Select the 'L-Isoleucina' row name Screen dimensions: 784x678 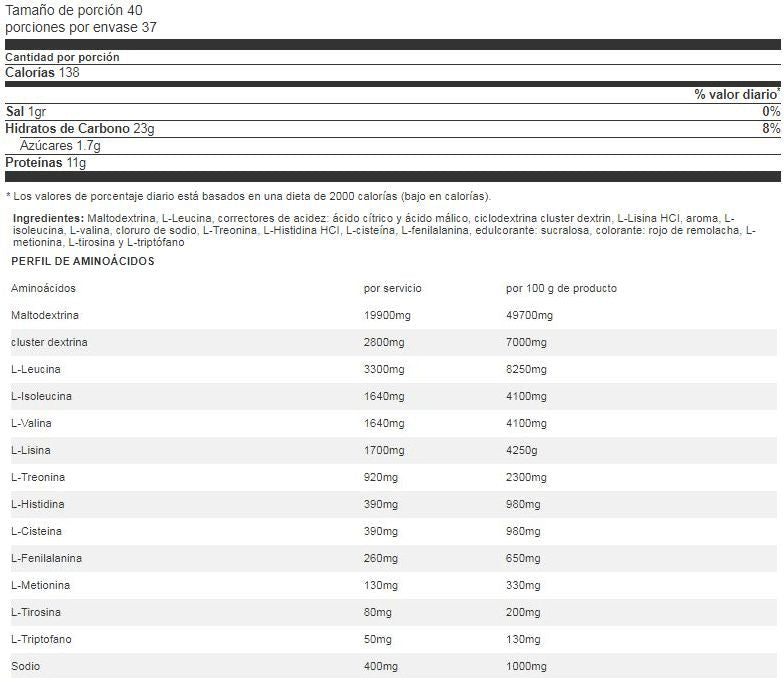[41, 396]
